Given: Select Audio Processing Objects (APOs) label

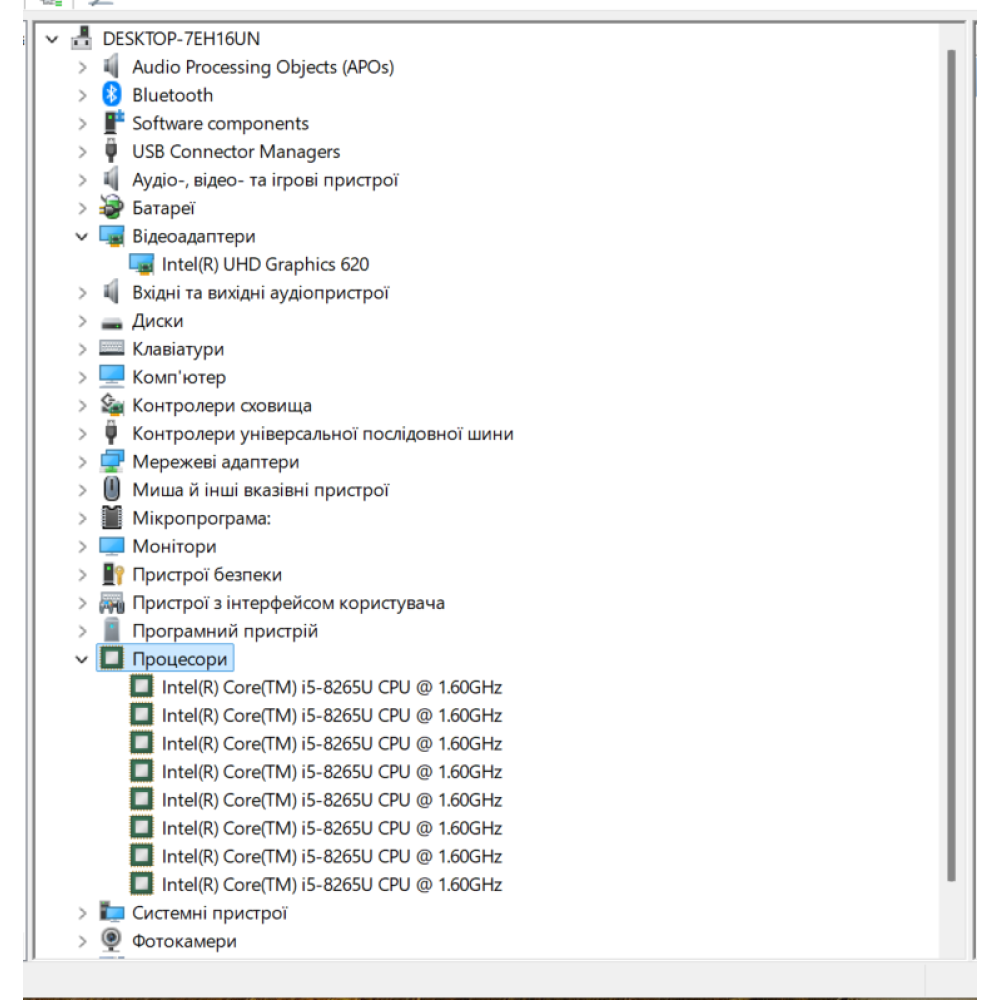Looking at the screenshot, I should 263,67.
